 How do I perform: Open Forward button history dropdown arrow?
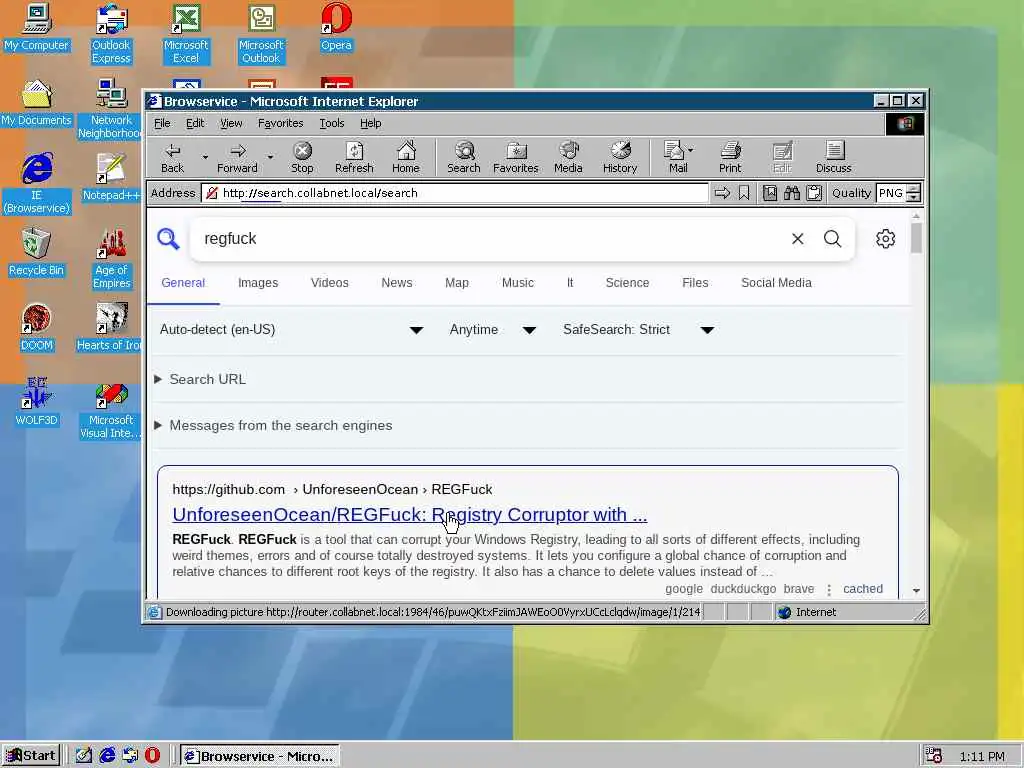tap(270, 157)
